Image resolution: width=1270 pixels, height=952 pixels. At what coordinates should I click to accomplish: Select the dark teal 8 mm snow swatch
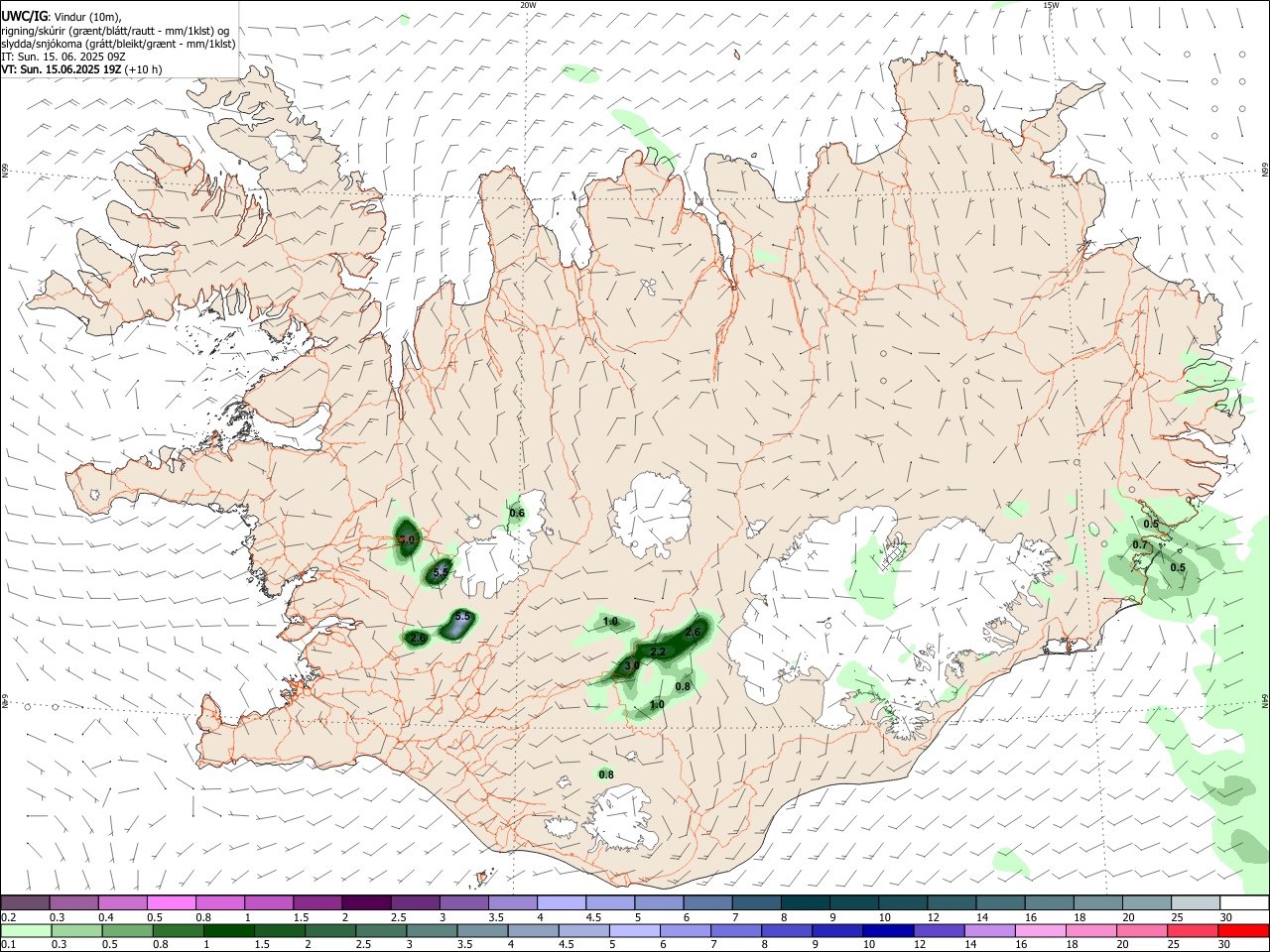click(805, 902)
